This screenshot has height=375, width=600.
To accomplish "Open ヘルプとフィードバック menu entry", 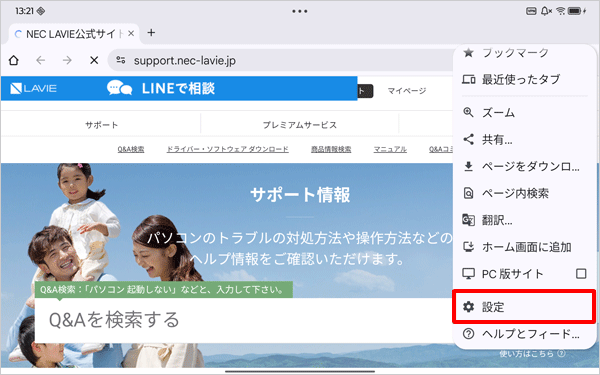I will pyautogui.click(x=524, y=334).
